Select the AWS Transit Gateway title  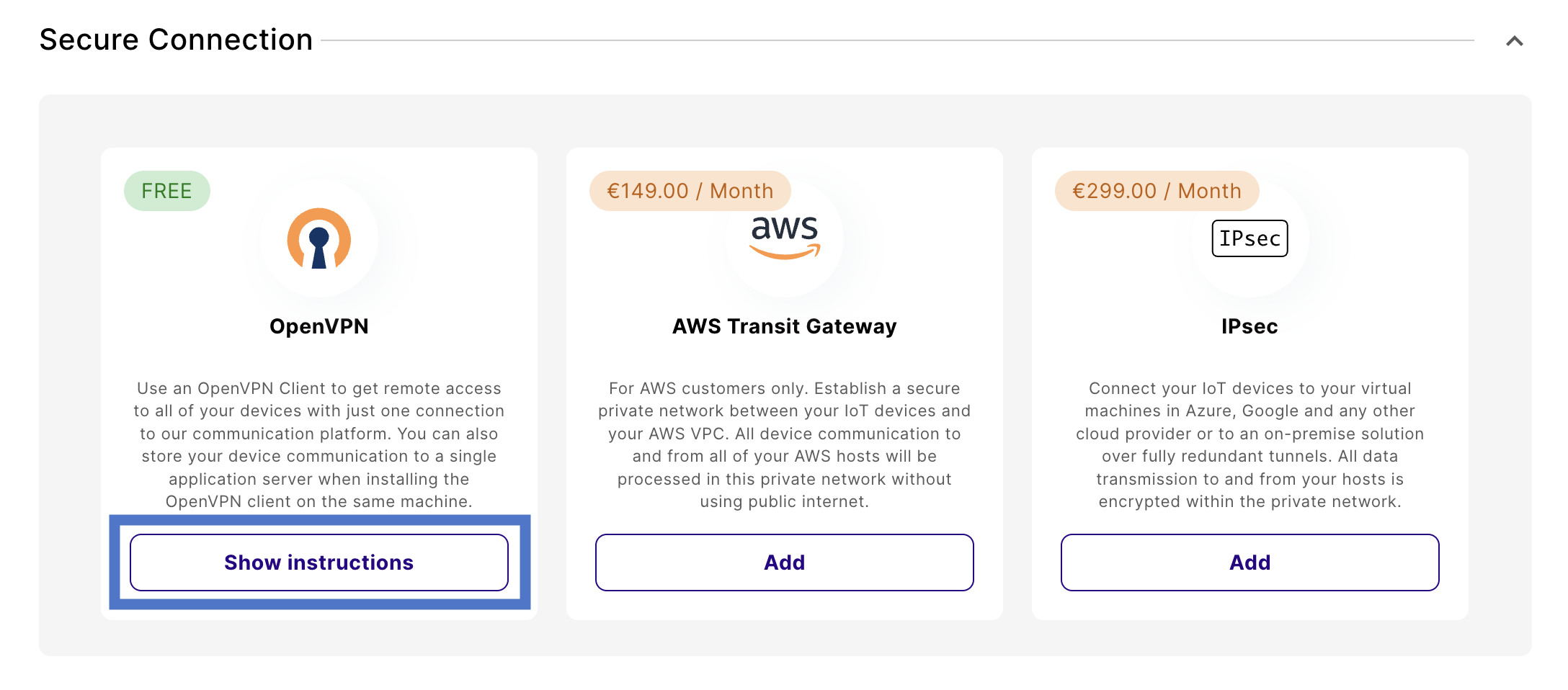784,326
